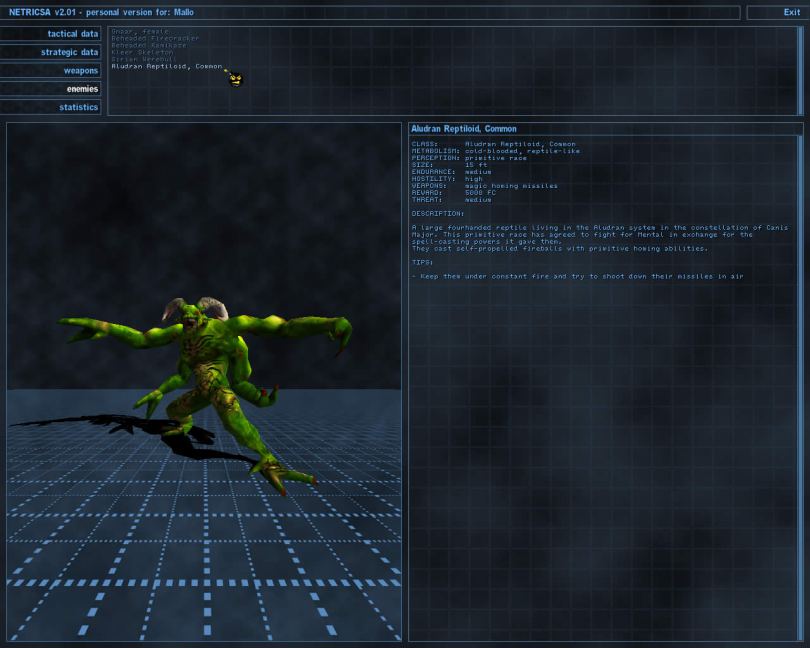Select Gnaar, Female from enemy list

(140, 31)
